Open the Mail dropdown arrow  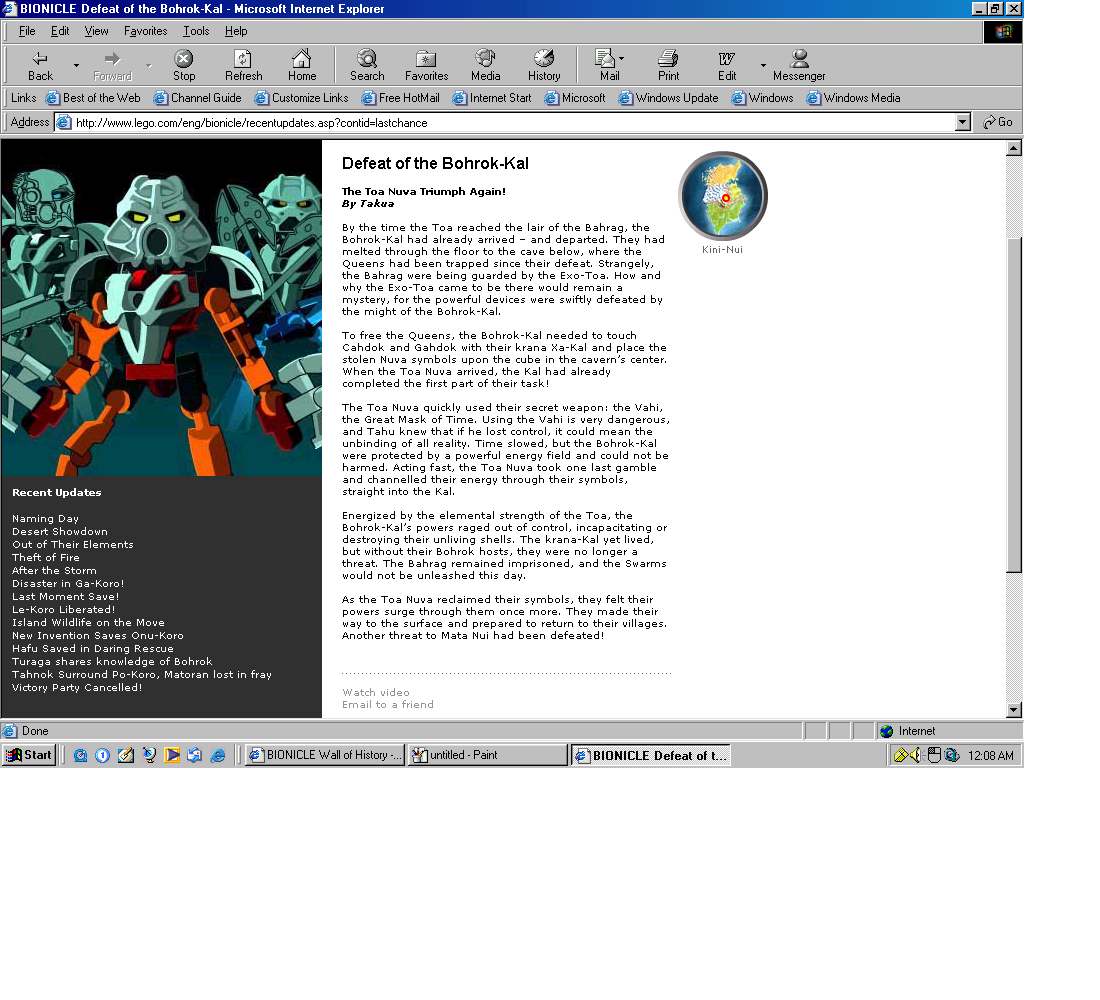[622, 59]
